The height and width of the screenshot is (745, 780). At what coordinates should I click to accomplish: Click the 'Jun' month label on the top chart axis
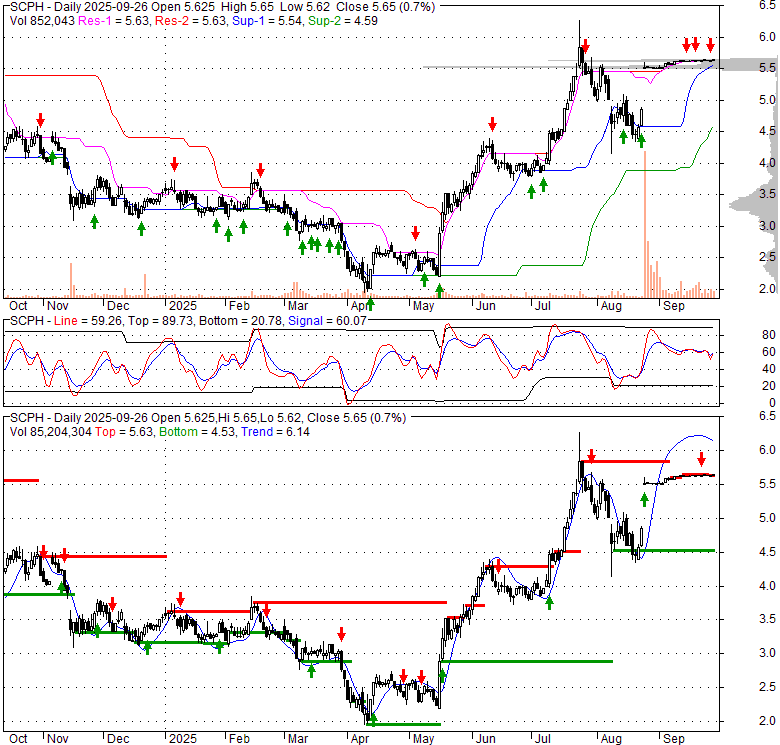486,305
